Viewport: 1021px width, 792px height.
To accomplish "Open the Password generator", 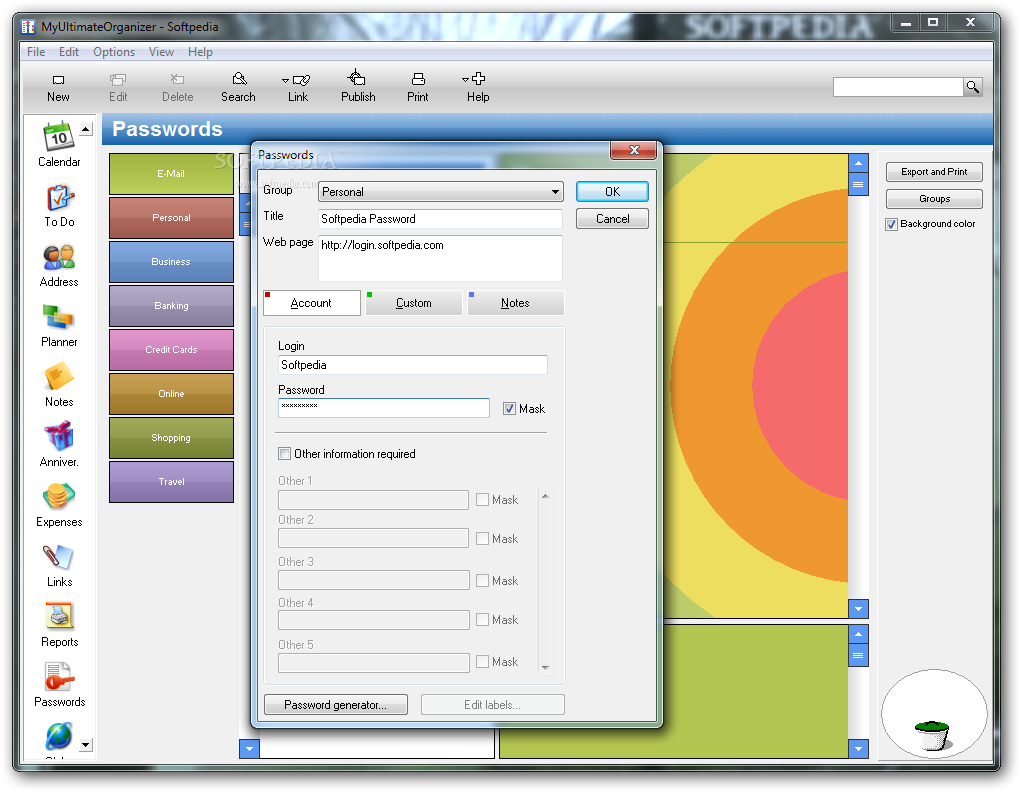I will click(335, 705).
